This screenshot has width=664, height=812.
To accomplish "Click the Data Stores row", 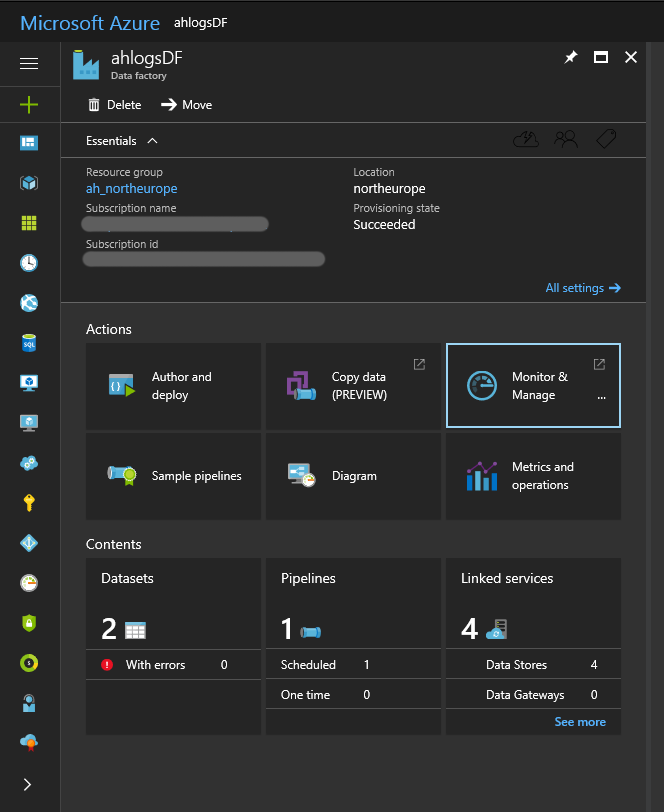I will pyautogui.click(x=533, y=664).
